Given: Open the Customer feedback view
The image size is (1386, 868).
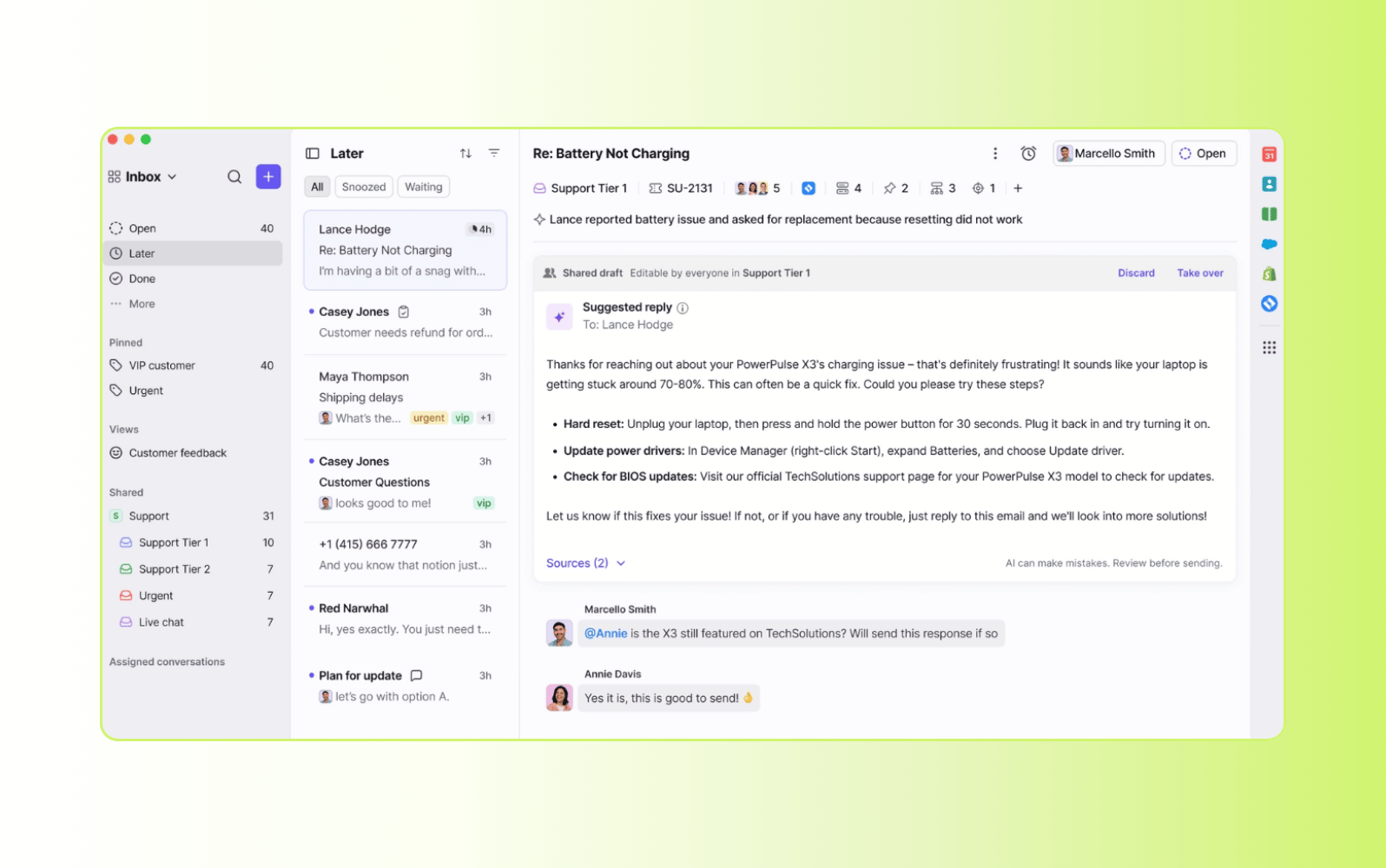Looking at the screenshot, I should click(193, 453).
